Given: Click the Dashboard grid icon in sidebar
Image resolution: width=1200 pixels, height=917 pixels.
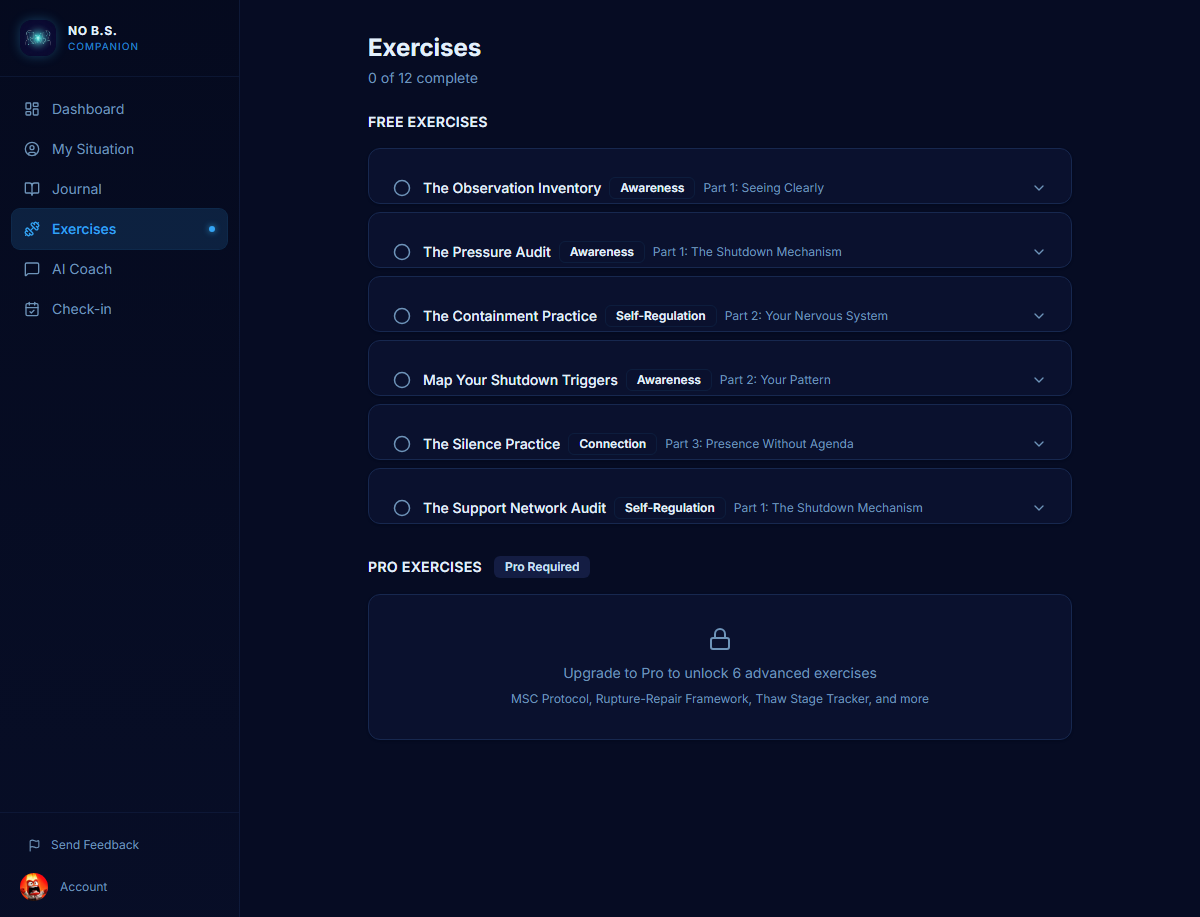Looking at the screenshot, I should tap(32, 109).
